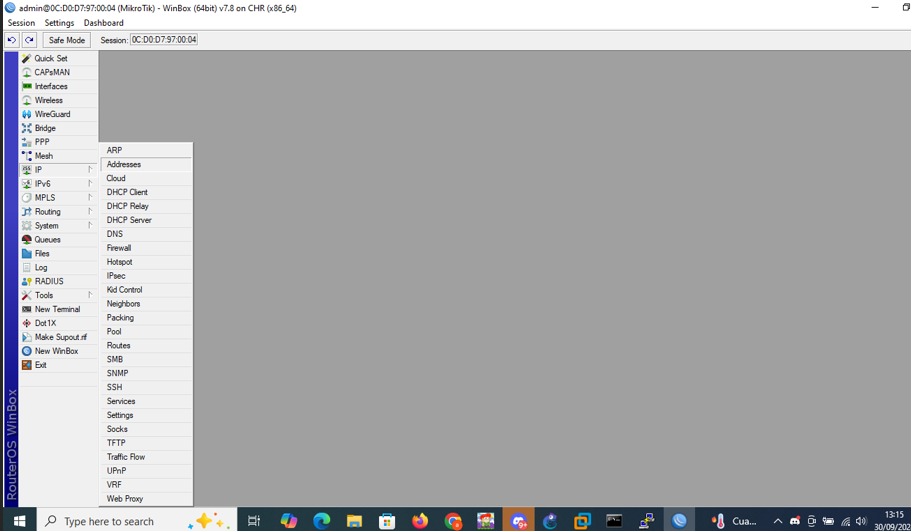Select SSH in IP submenu
911x531 pixels.
tap(146, 387)
